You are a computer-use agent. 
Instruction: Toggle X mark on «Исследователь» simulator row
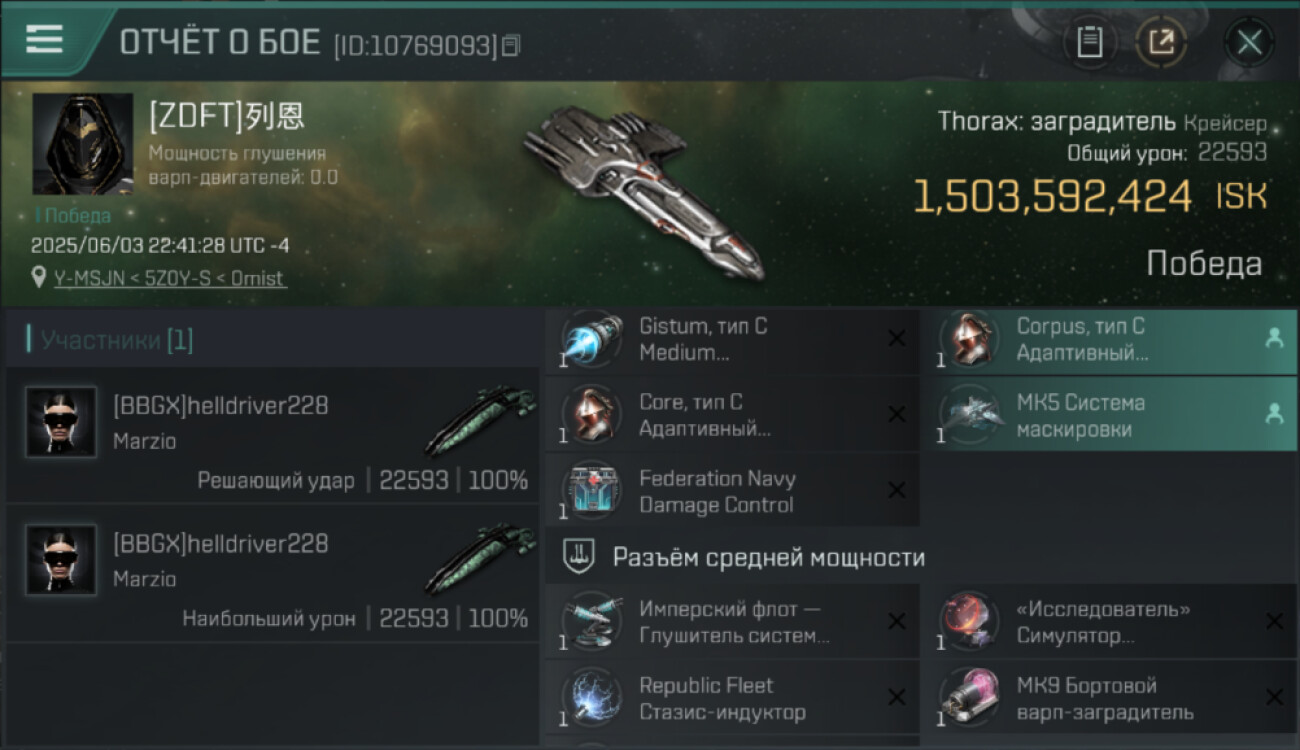1274,622
